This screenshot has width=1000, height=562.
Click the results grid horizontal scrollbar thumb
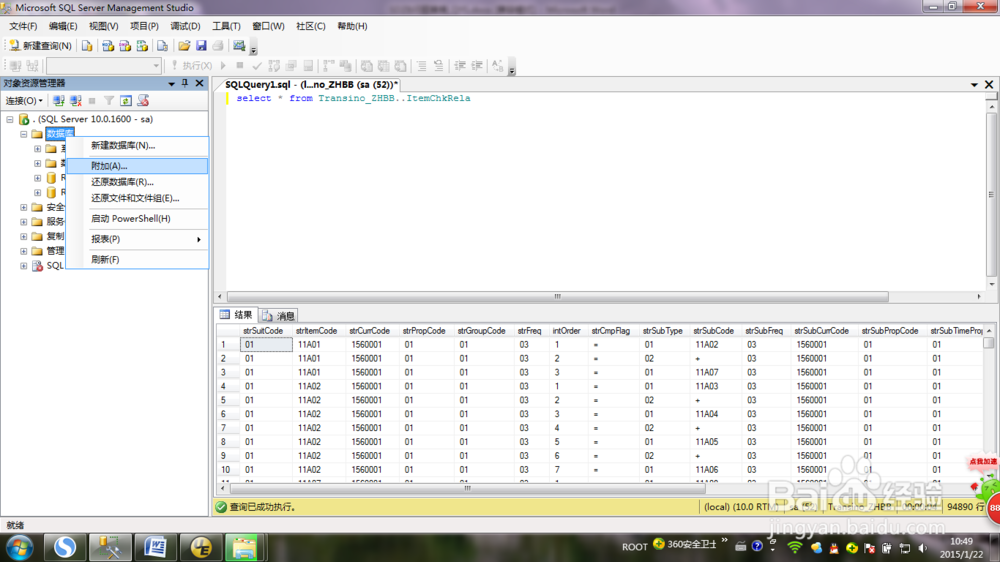coord(467,489)
